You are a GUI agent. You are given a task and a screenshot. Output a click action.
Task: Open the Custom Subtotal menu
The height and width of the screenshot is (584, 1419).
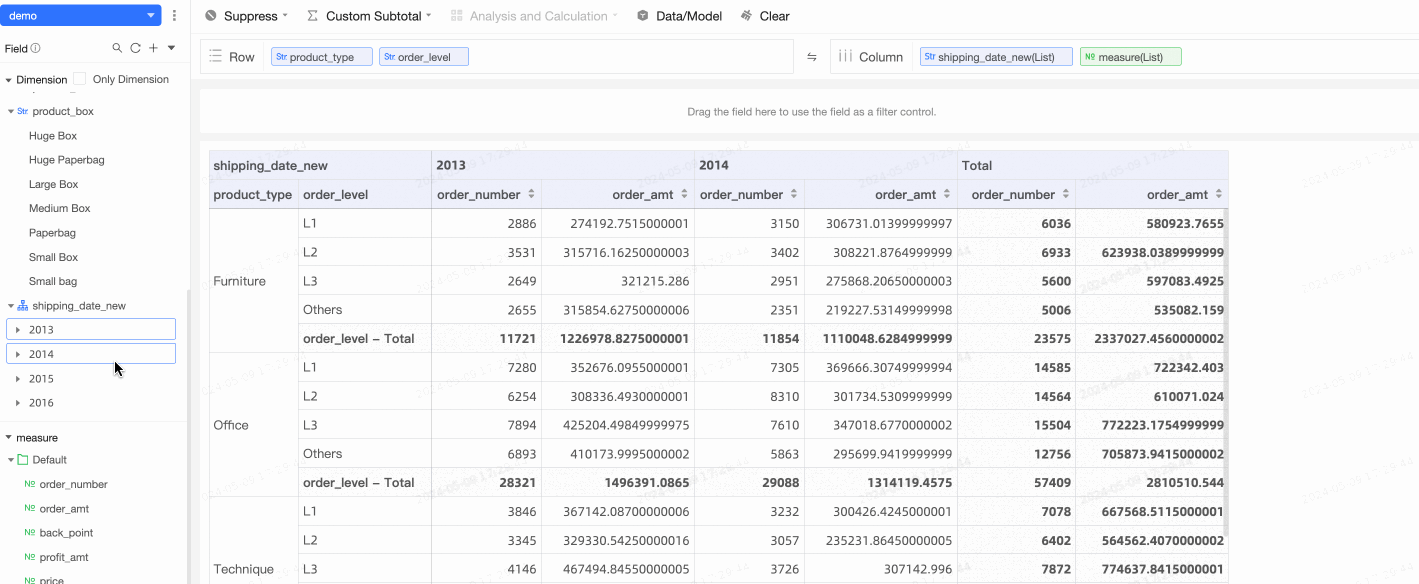click(x=369, y=16)
